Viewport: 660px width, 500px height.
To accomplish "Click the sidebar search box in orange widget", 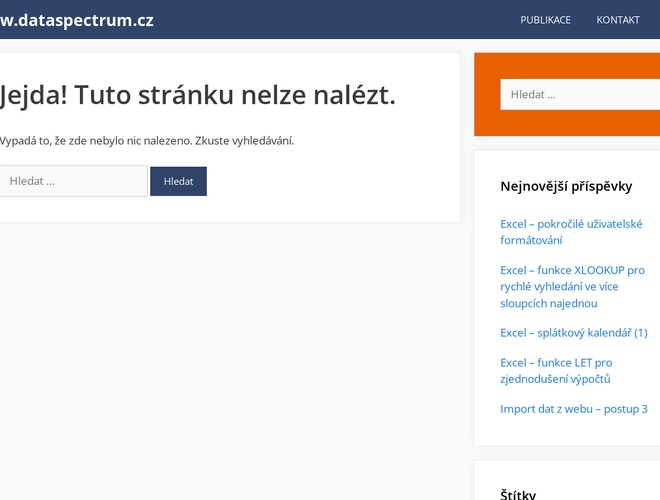I will (580, 94).
